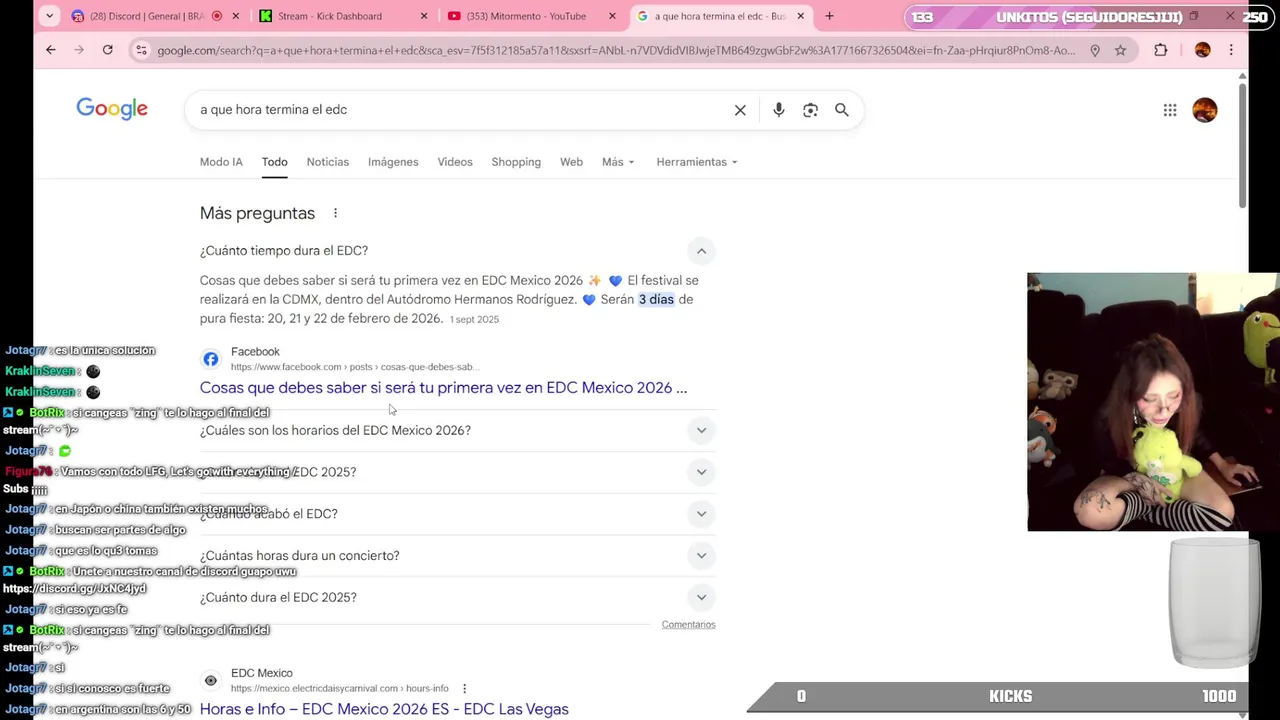Reload the current page

click(x=107, y=50)
